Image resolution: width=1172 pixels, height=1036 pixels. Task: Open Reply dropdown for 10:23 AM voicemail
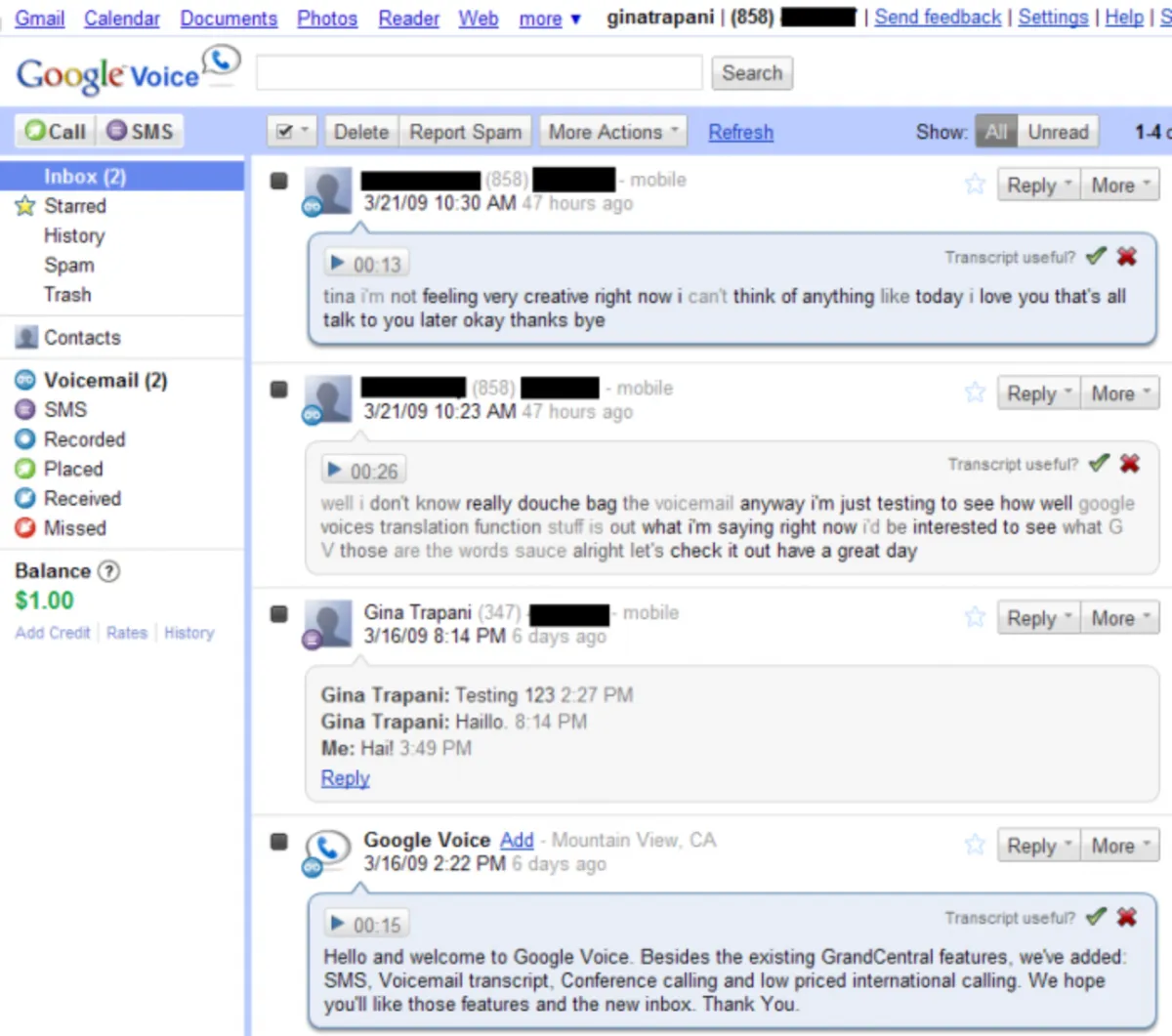coord(1038,393)
